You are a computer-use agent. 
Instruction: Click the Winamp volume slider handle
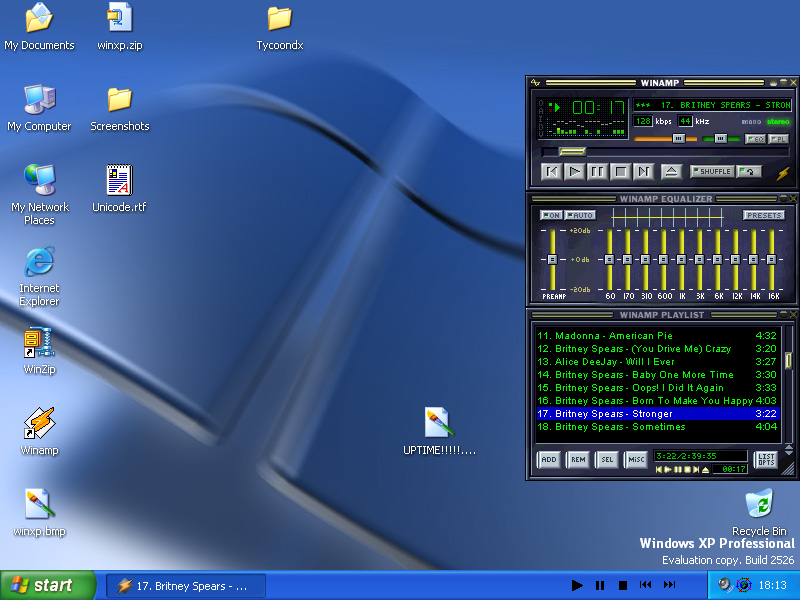click(x=678, y=139)
